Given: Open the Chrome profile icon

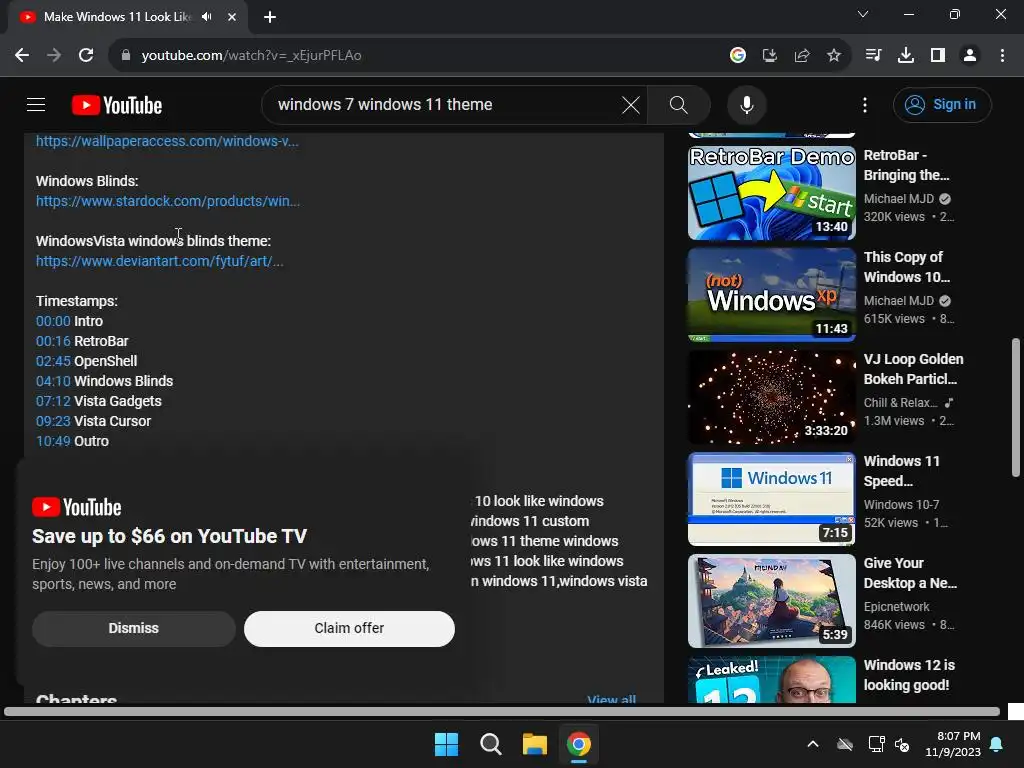Looking at the screenshot, I should tap(970, 56).
